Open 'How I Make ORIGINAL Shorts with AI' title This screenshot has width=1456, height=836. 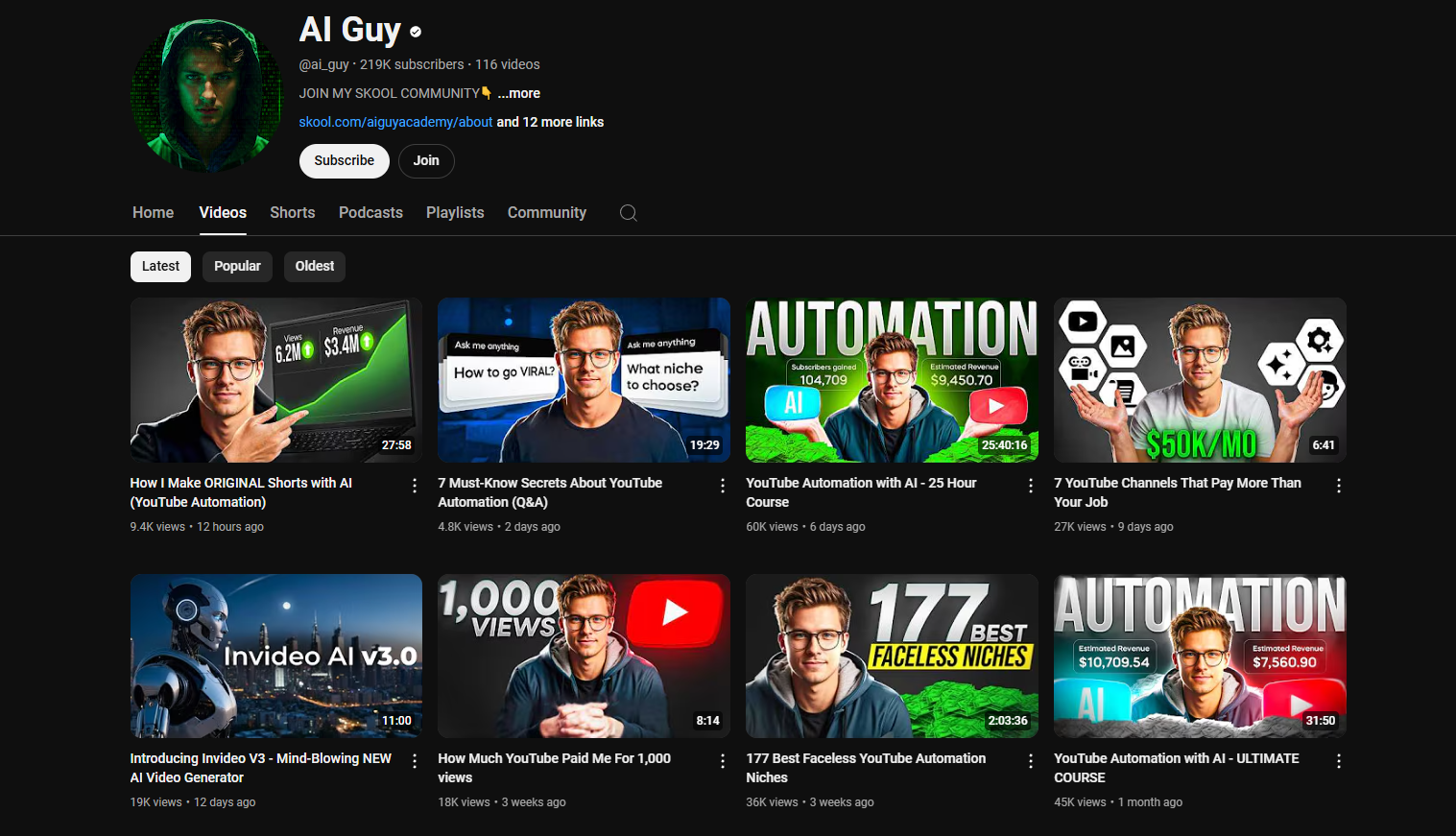(x=241, y=492)
